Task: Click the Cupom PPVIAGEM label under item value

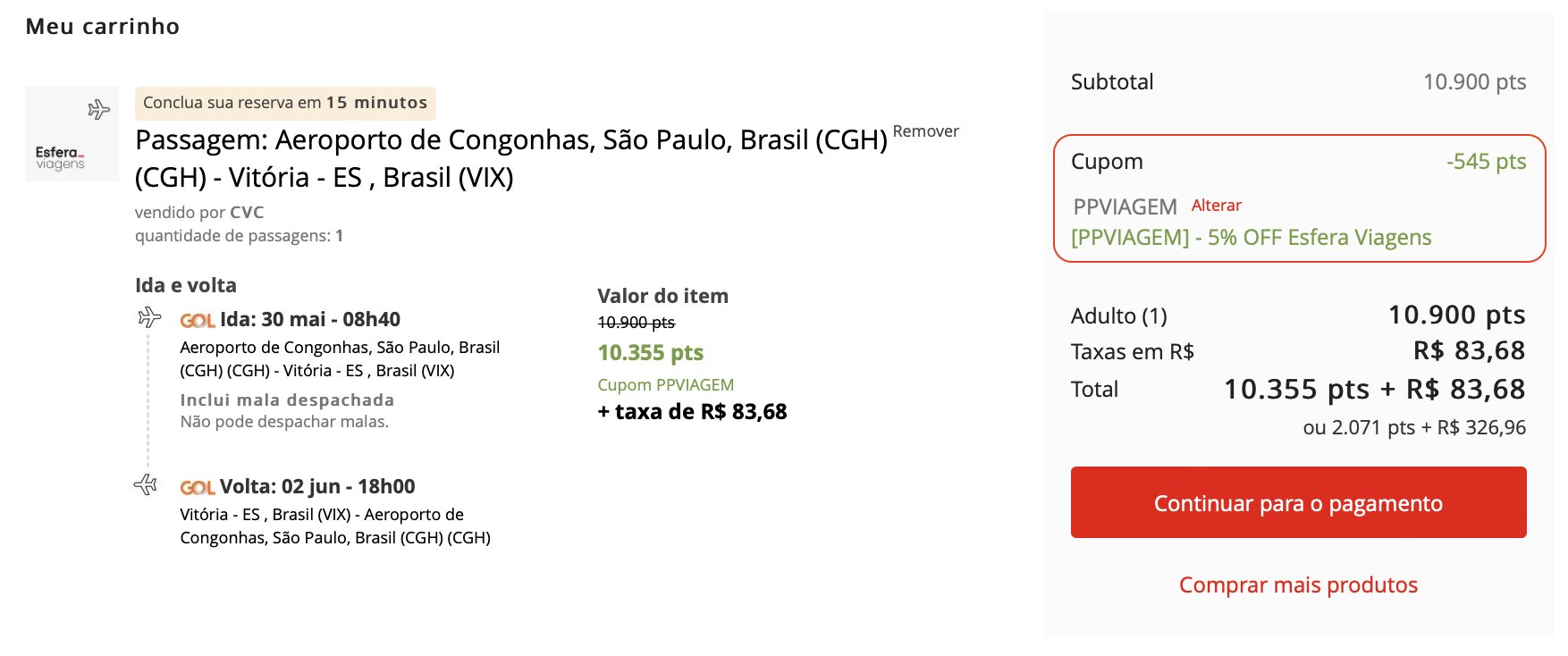Action: [x=665, y=384]
